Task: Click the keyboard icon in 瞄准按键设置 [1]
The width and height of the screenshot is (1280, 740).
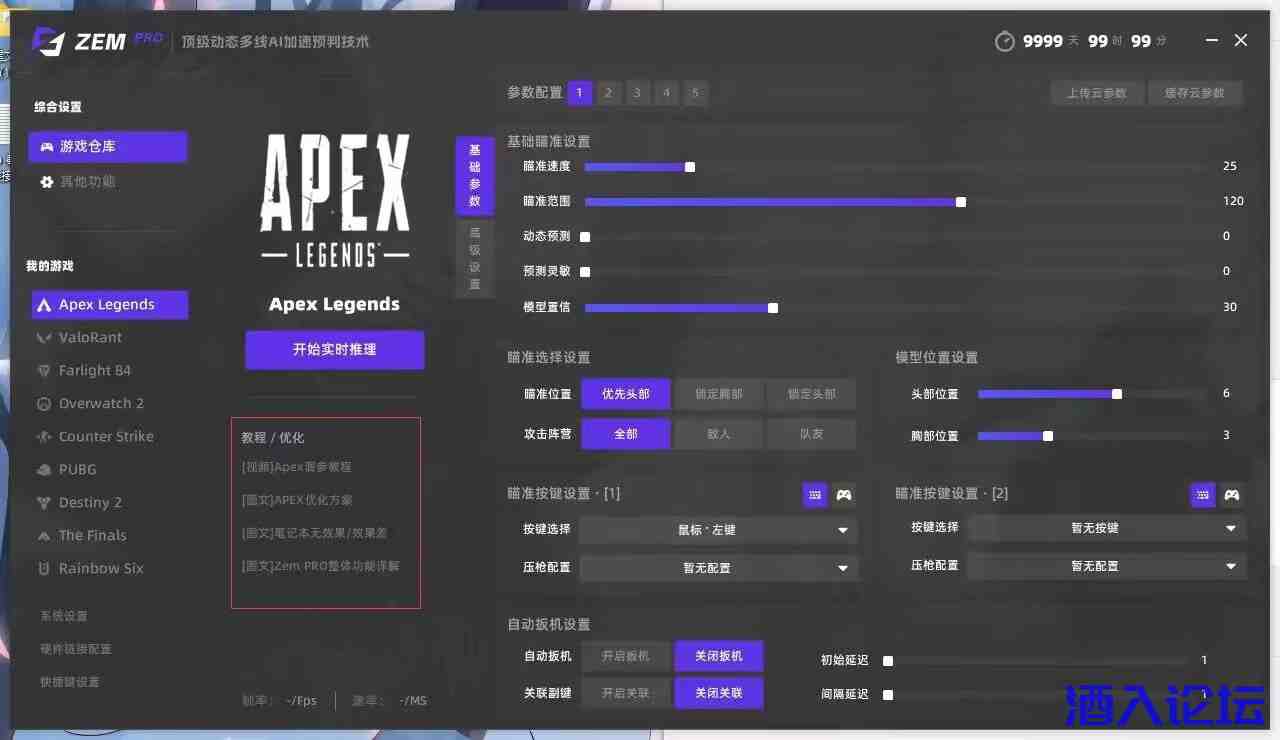Action: coord(815,494)
